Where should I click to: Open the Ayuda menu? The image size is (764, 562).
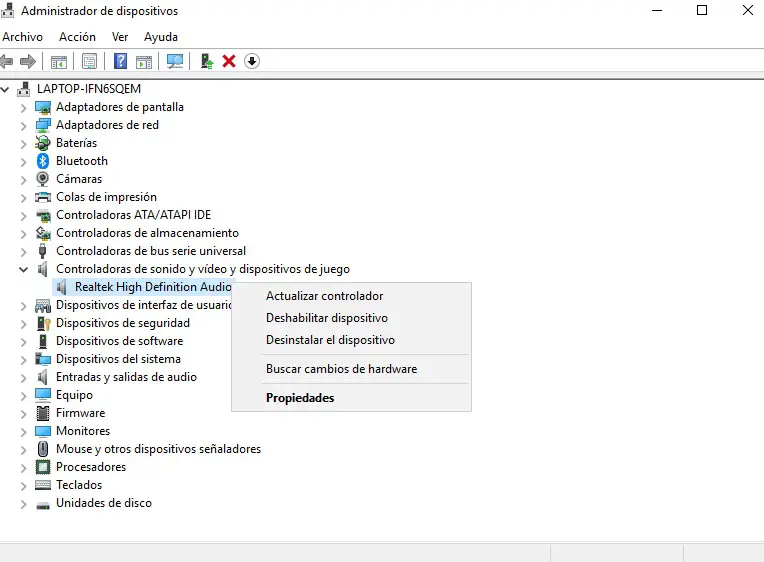coord(161,37)
